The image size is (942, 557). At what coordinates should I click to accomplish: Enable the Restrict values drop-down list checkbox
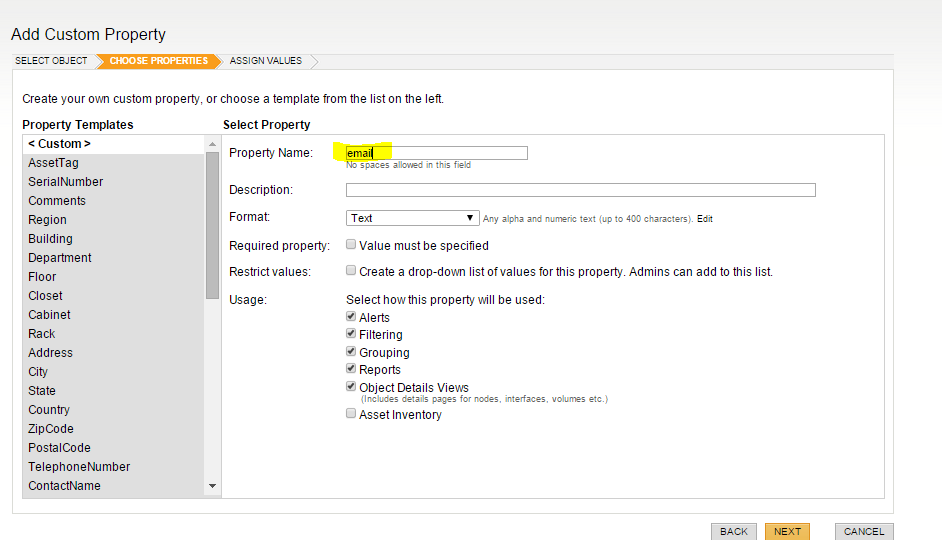tap(351, 270)
